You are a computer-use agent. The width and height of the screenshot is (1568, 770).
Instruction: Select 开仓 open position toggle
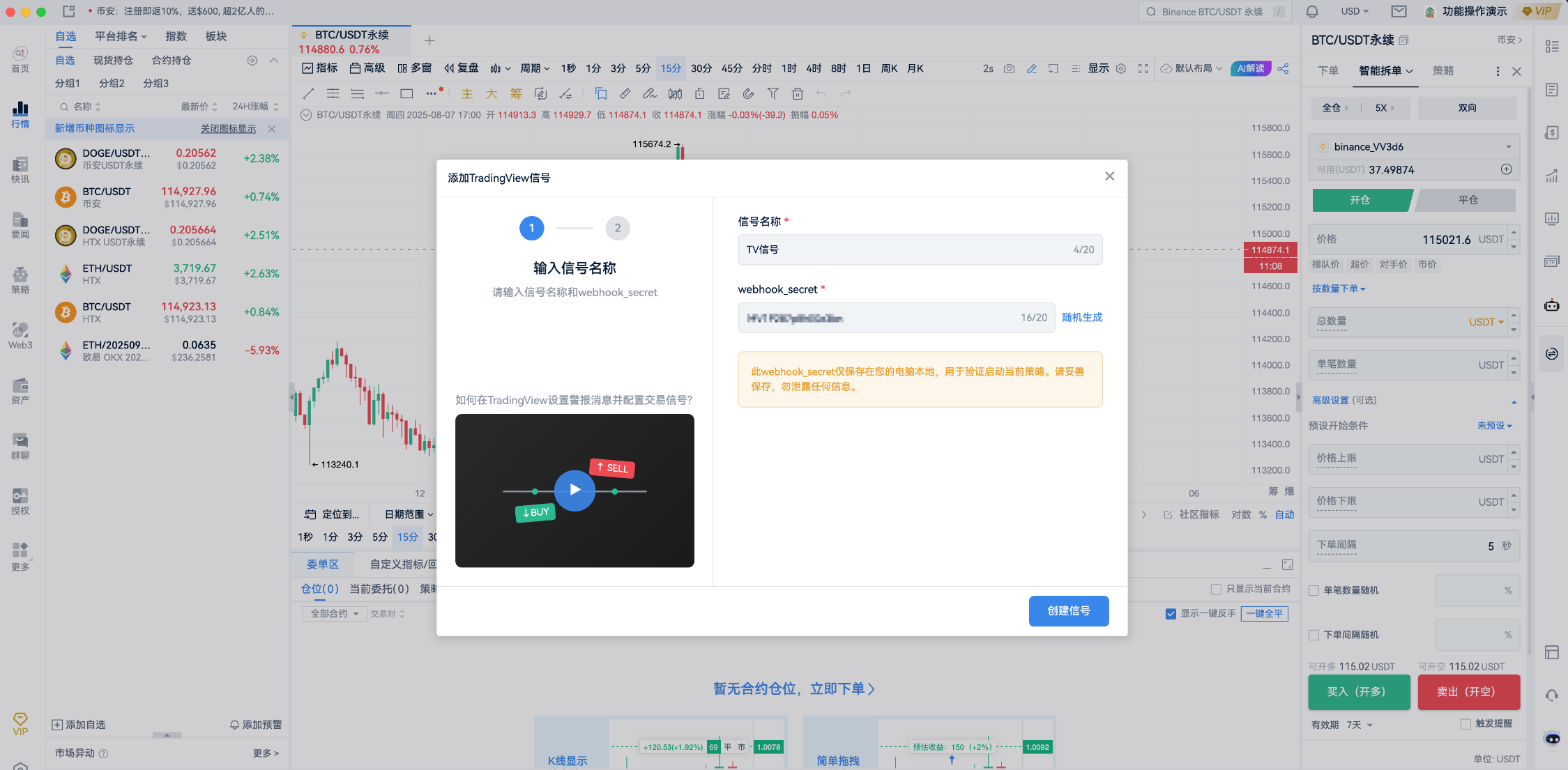[1361, 200]
